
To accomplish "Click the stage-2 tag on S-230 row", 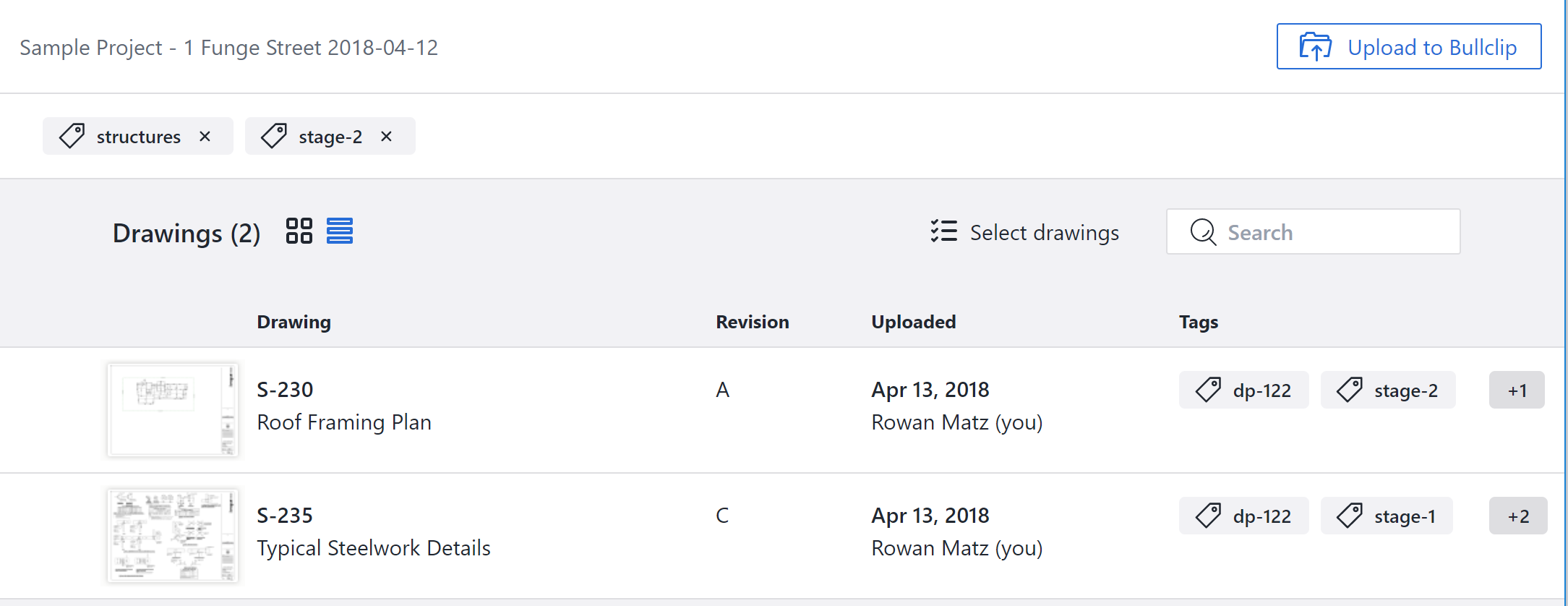I will coord(1388,391).
